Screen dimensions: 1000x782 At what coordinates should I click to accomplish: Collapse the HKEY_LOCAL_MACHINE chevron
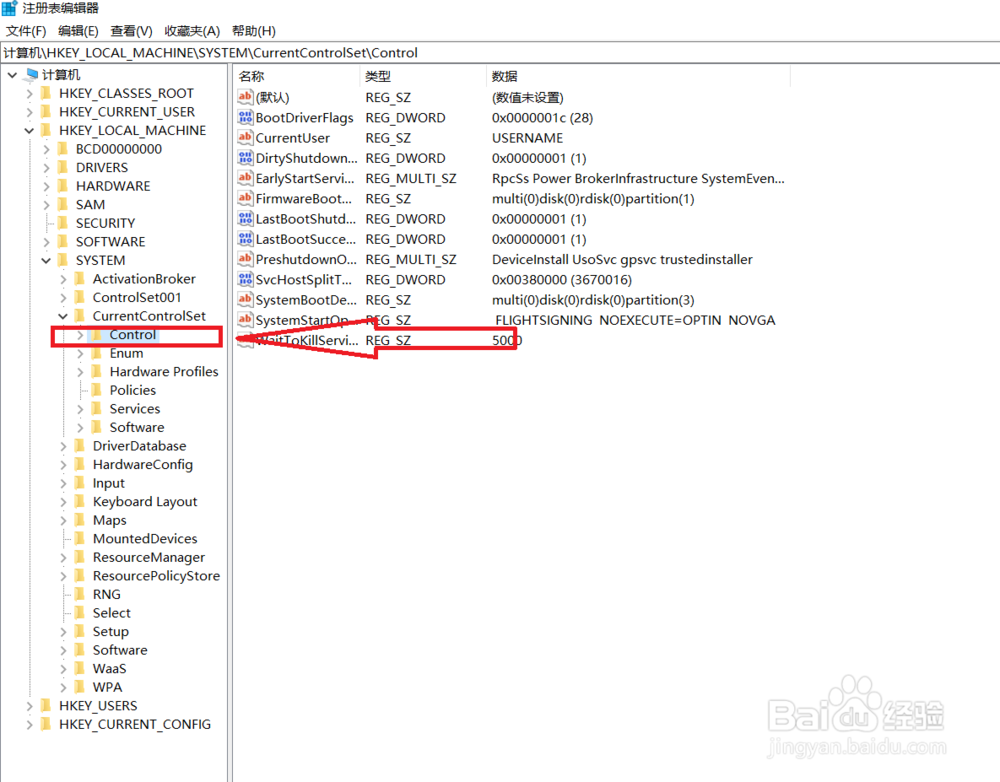tap(29, 131)
